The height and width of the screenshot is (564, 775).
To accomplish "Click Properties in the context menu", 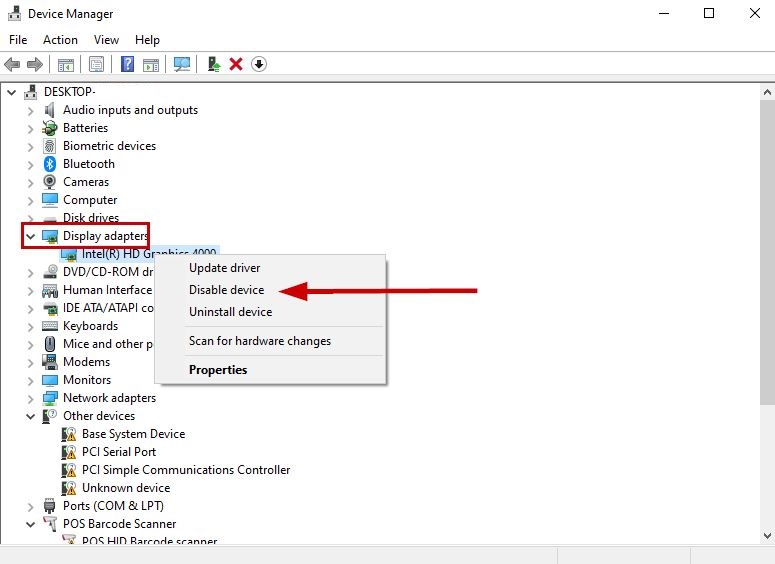I will [218, 370].
